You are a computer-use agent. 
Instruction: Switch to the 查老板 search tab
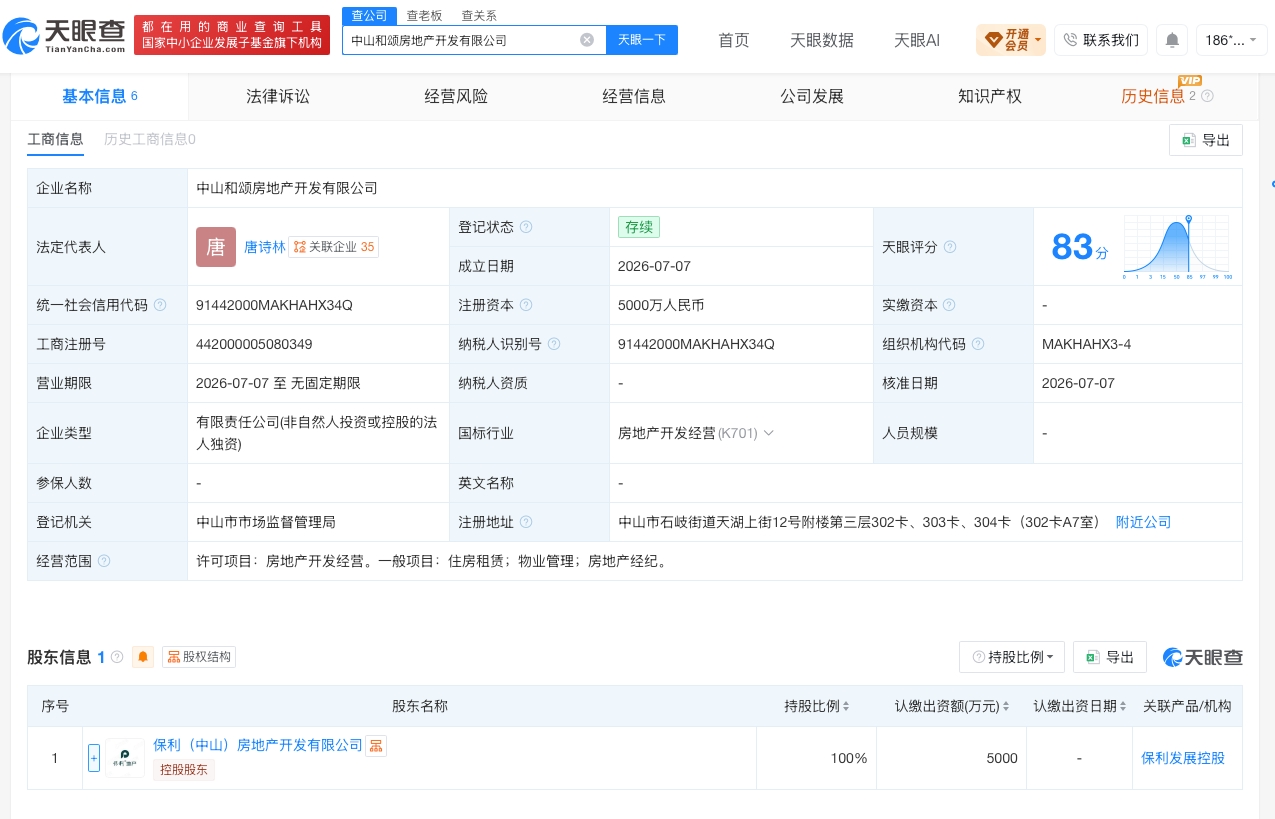point(424,15)
